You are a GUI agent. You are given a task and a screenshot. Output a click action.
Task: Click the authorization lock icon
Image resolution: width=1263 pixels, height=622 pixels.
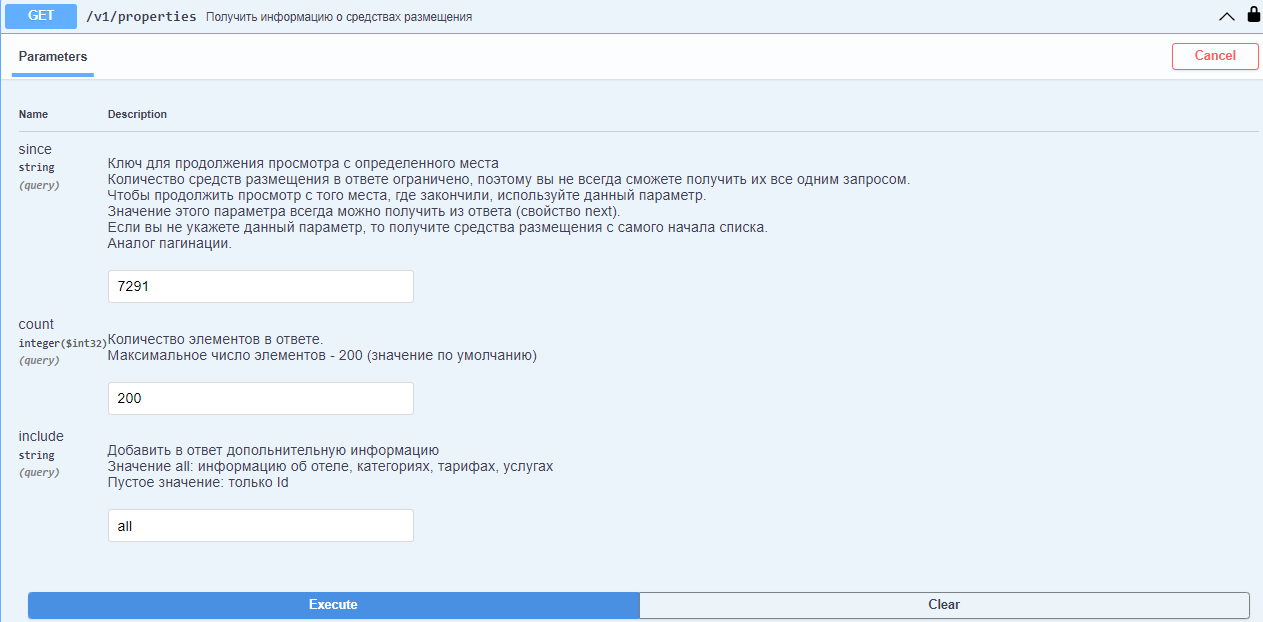1254,15
